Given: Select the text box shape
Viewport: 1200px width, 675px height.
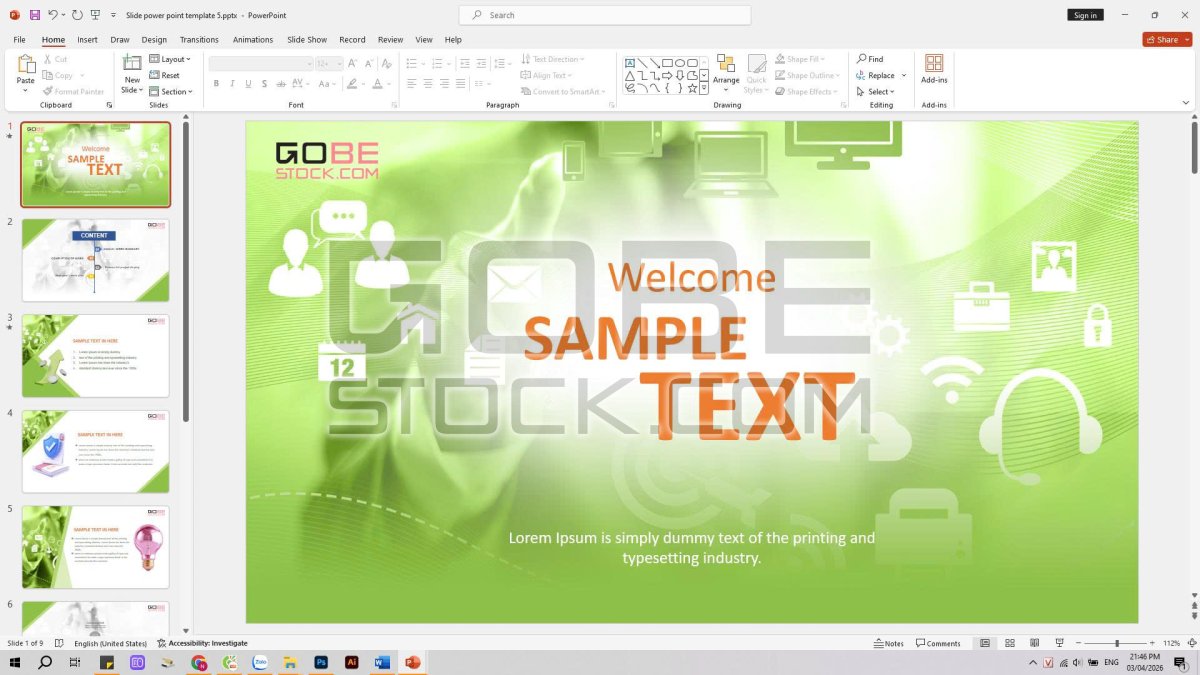Looking at the screenshot, I should click(630, 63).
